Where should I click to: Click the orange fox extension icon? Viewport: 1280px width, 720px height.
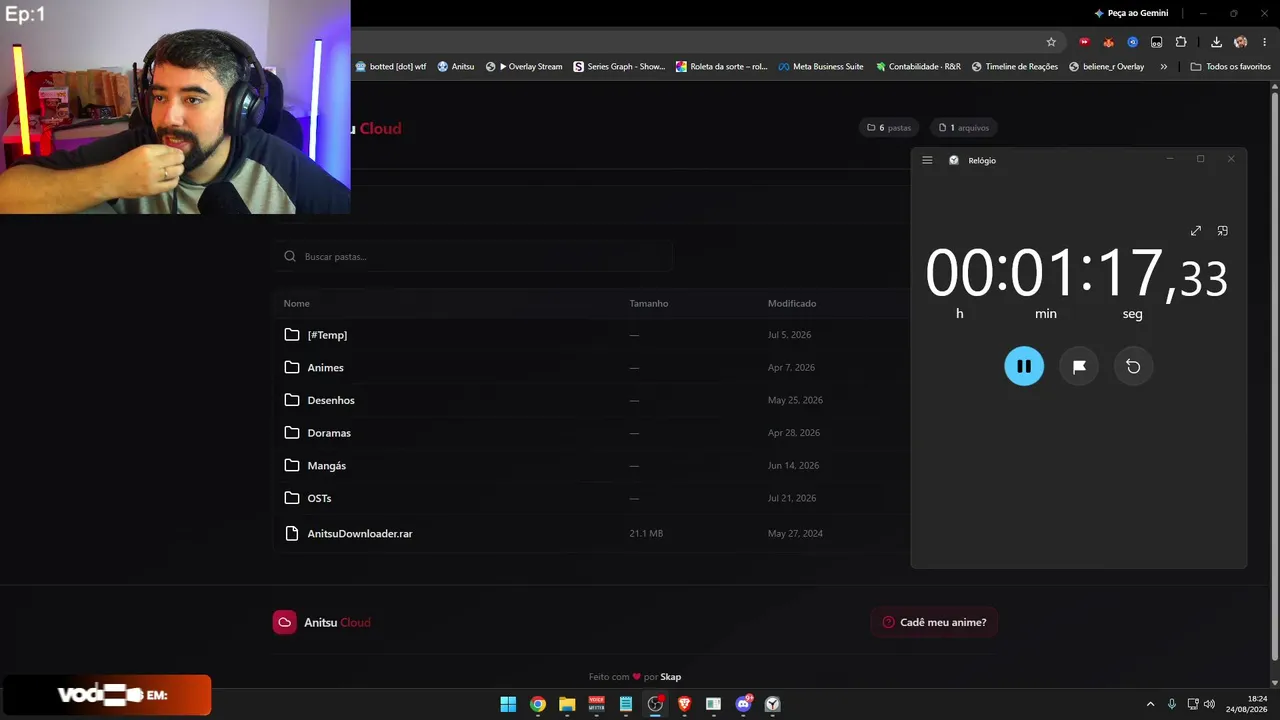pyautogui.click(x=1108, y=42)
